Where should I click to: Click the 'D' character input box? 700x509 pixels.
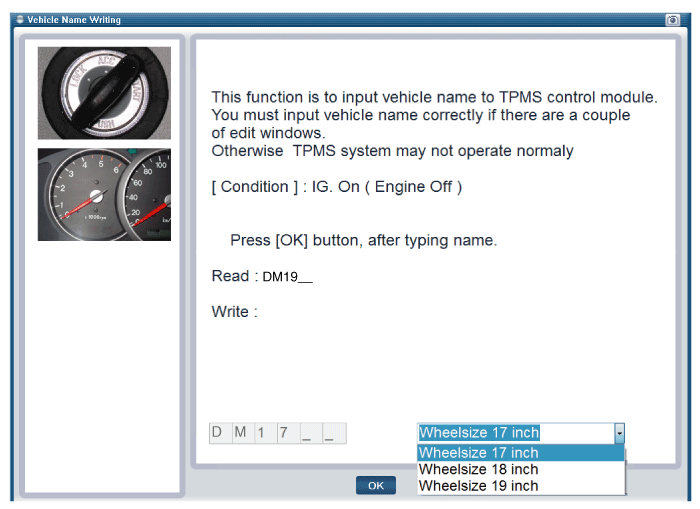tap(218, 433)
